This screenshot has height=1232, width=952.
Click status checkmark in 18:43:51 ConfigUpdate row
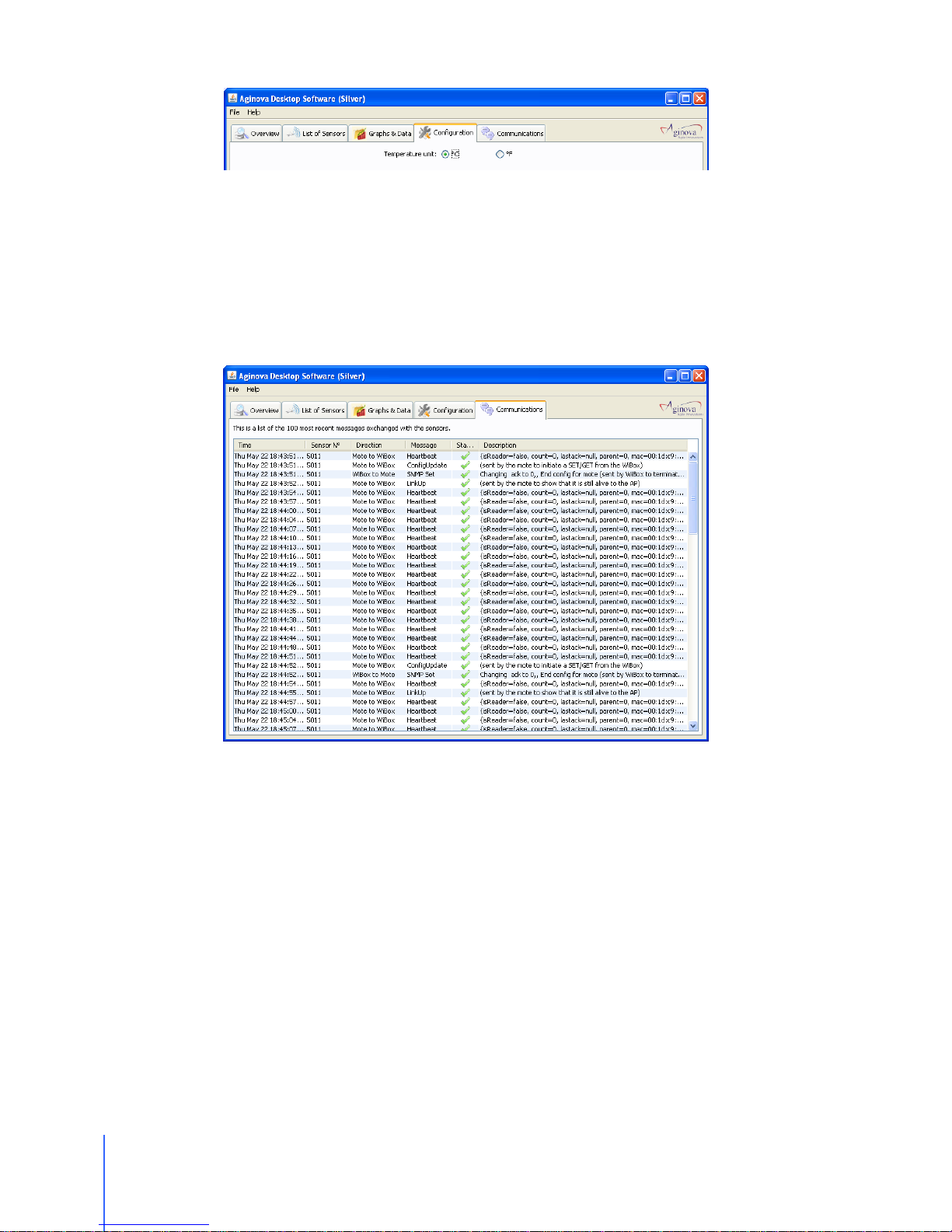coord(465,466)
